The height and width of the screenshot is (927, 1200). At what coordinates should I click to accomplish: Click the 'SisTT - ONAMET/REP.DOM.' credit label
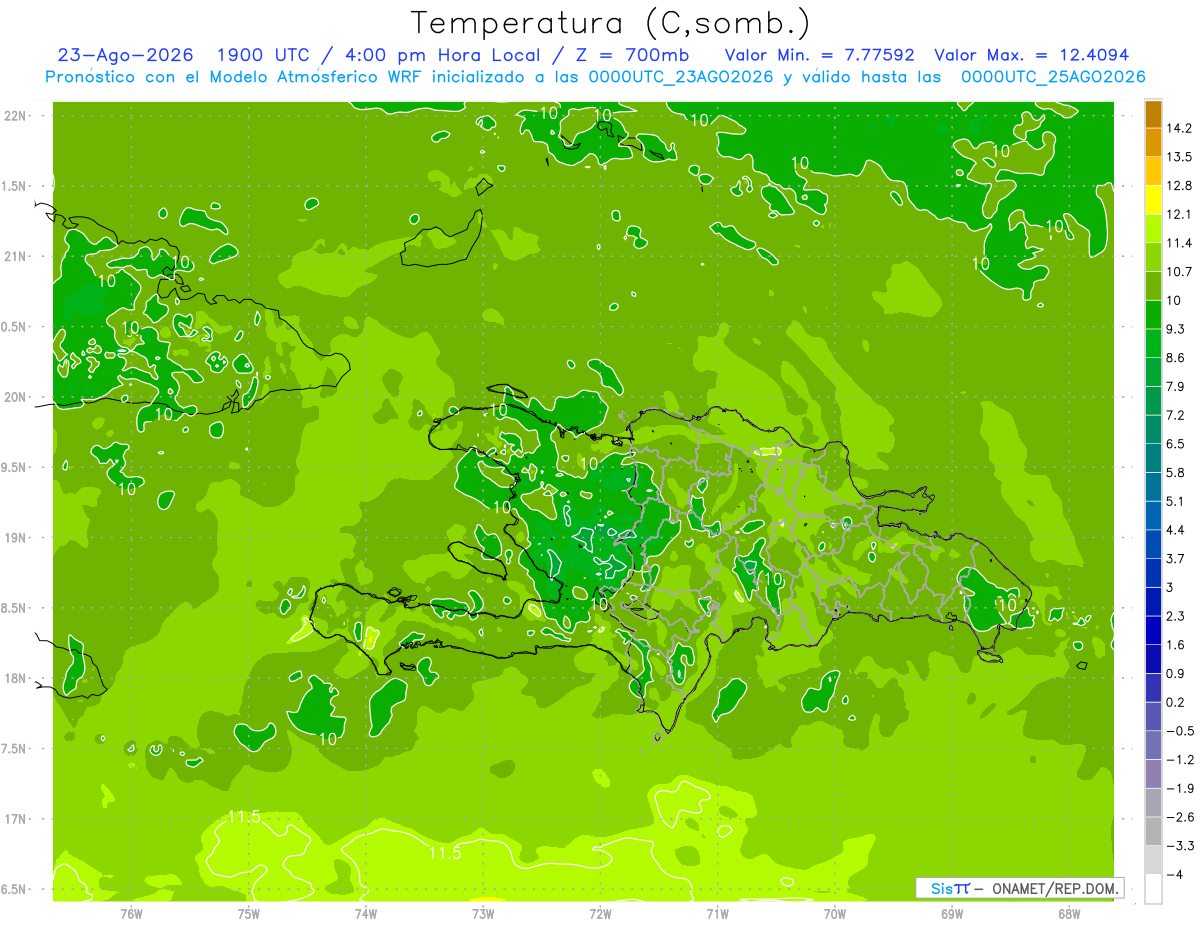1020,888
